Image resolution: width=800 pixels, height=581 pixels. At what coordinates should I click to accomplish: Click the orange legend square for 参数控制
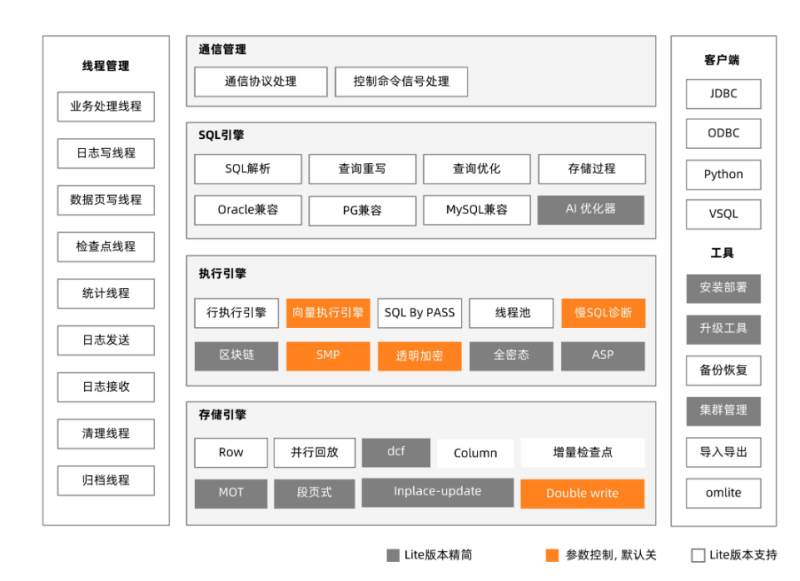552,555
